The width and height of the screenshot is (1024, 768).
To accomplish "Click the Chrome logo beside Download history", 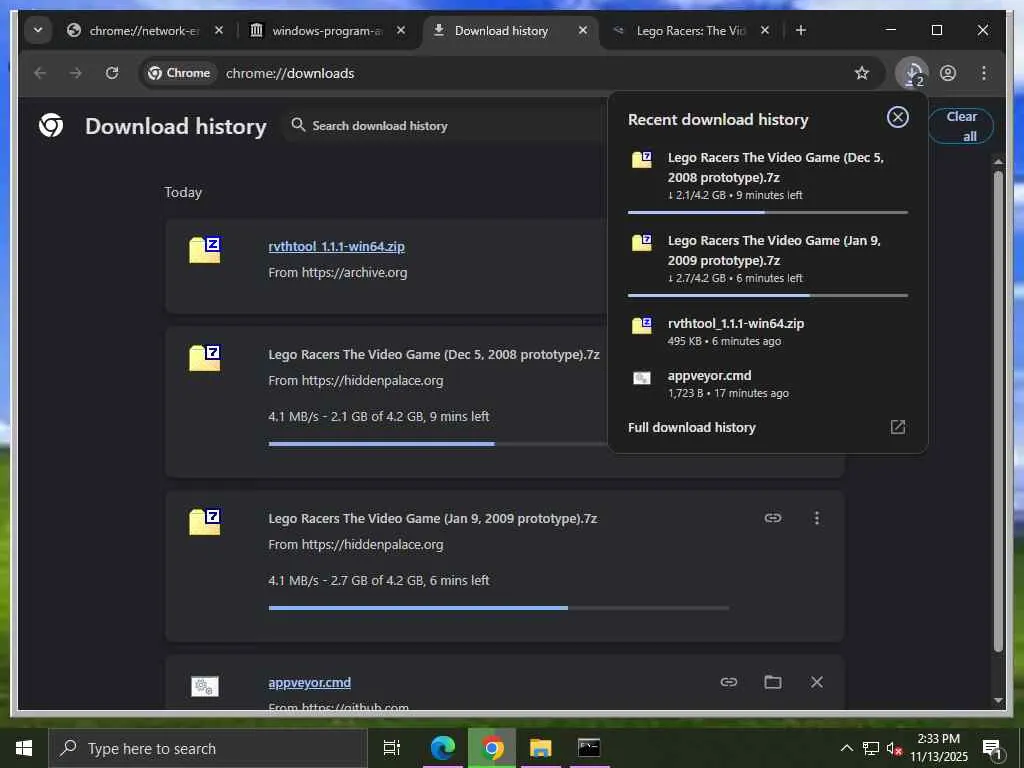I will [x=51, y=125].
